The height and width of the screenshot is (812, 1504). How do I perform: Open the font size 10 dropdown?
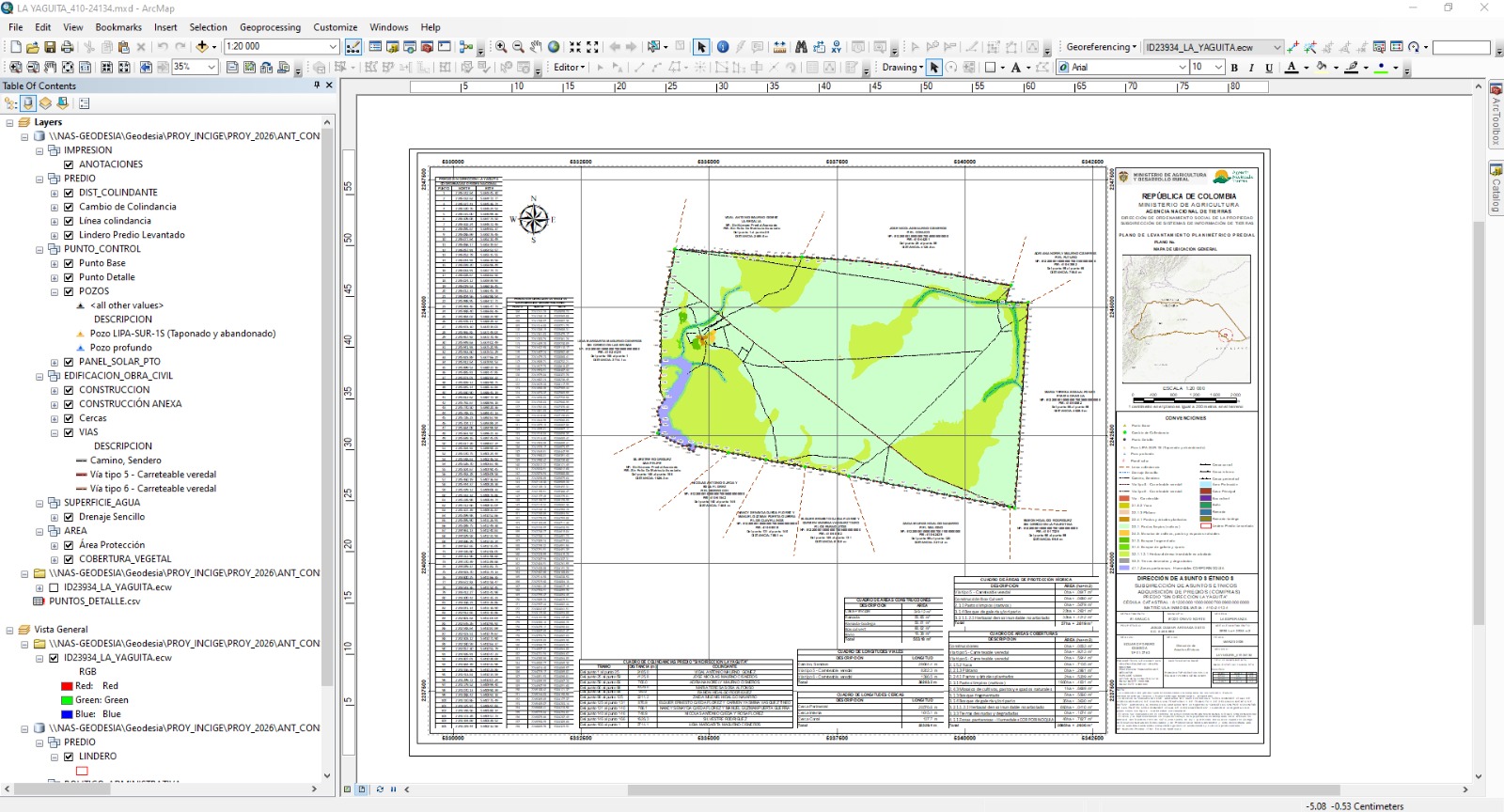coord(1218,68)
